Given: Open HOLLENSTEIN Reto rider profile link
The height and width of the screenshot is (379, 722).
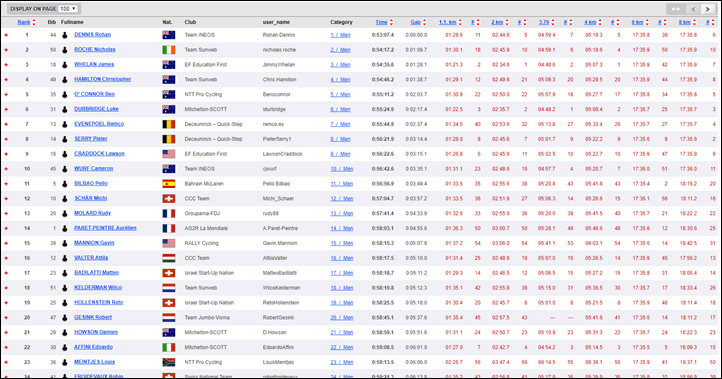Looking at the screenshot, I should (99, 303).
